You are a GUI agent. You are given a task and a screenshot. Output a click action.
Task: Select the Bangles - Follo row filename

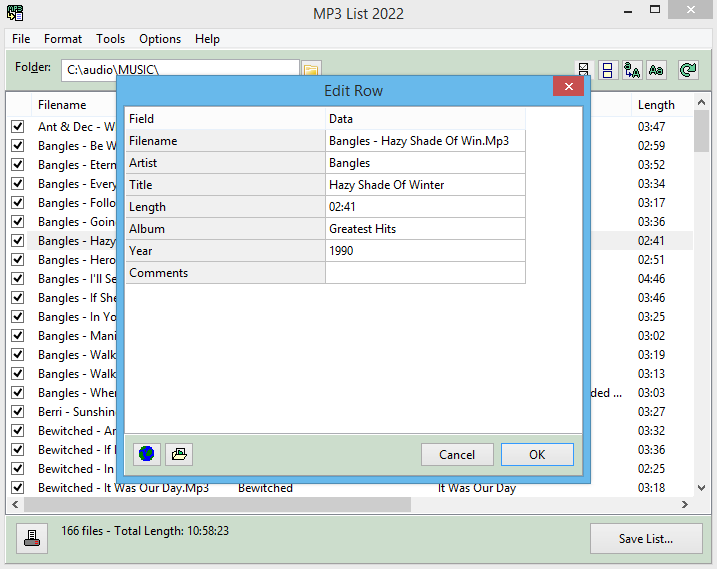[x=77, y=203]
